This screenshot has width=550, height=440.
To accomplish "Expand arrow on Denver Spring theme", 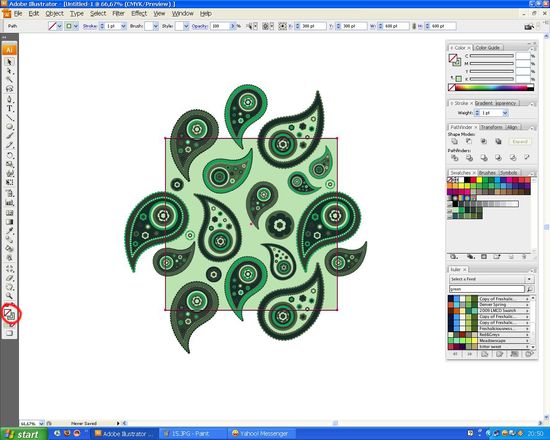I will (x=528, y=305).
